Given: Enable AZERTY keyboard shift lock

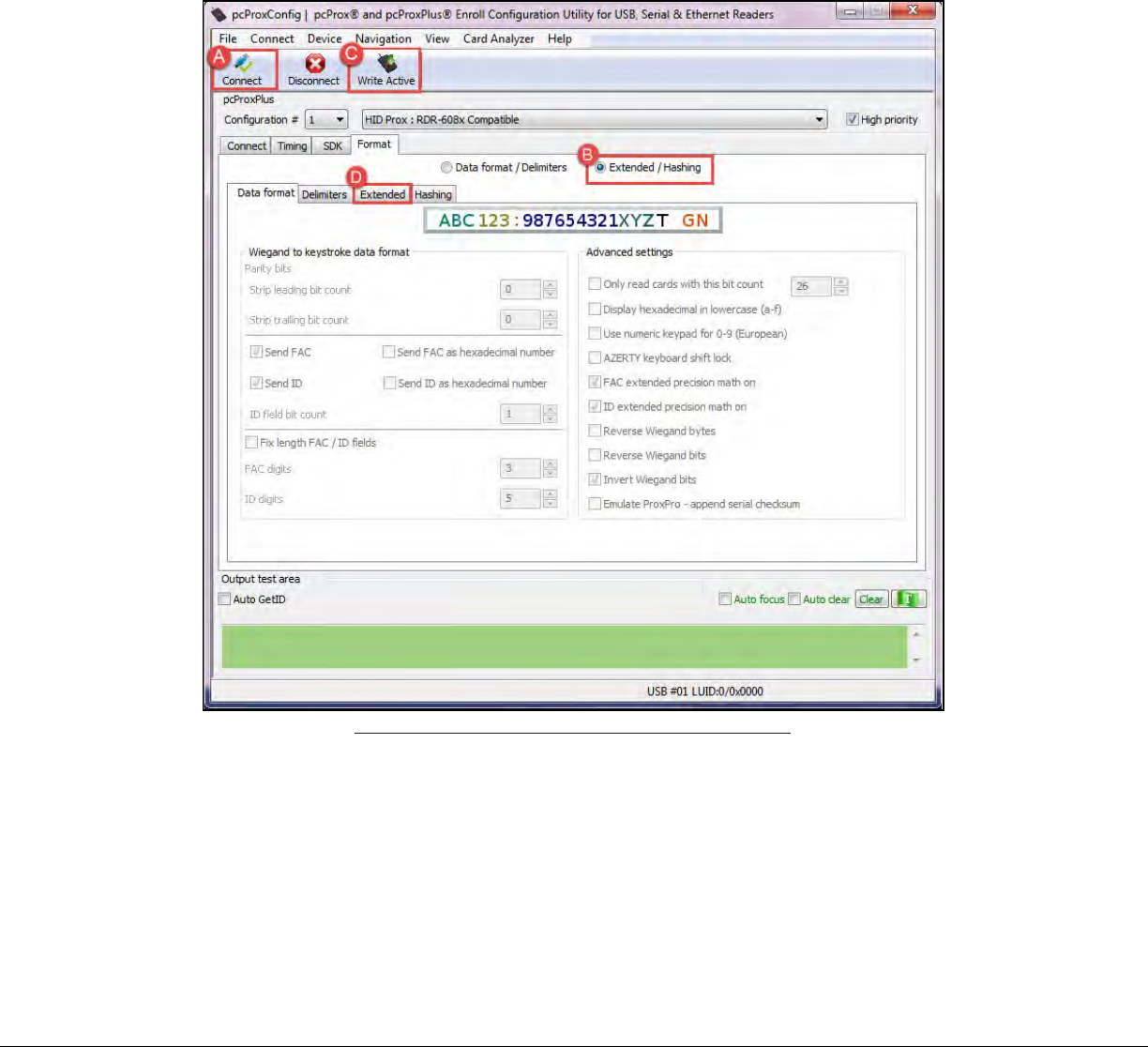Looking at the screenshot, I should pos(595,358).
